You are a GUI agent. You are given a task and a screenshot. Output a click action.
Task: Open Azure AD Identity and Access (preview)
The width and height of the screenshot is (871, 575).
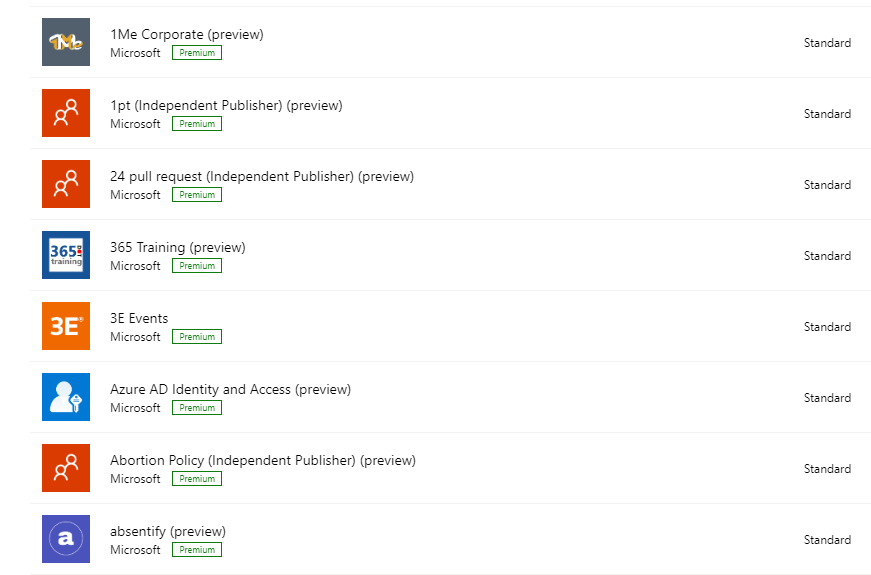(x=231, y=389)
